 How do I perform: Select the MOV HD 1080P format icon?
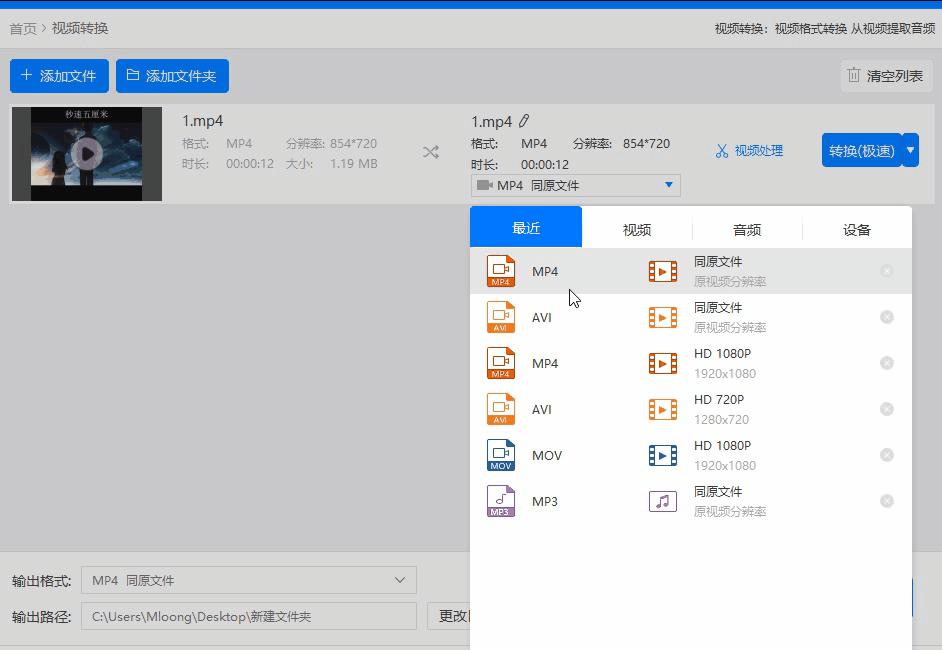point(500,455)
